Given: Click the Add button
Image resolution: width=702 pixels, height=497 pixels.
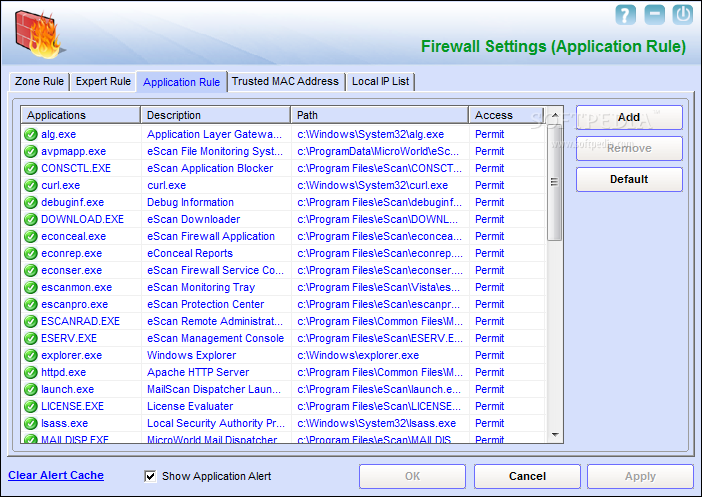Looking at the screenshot, I should 629,117.
